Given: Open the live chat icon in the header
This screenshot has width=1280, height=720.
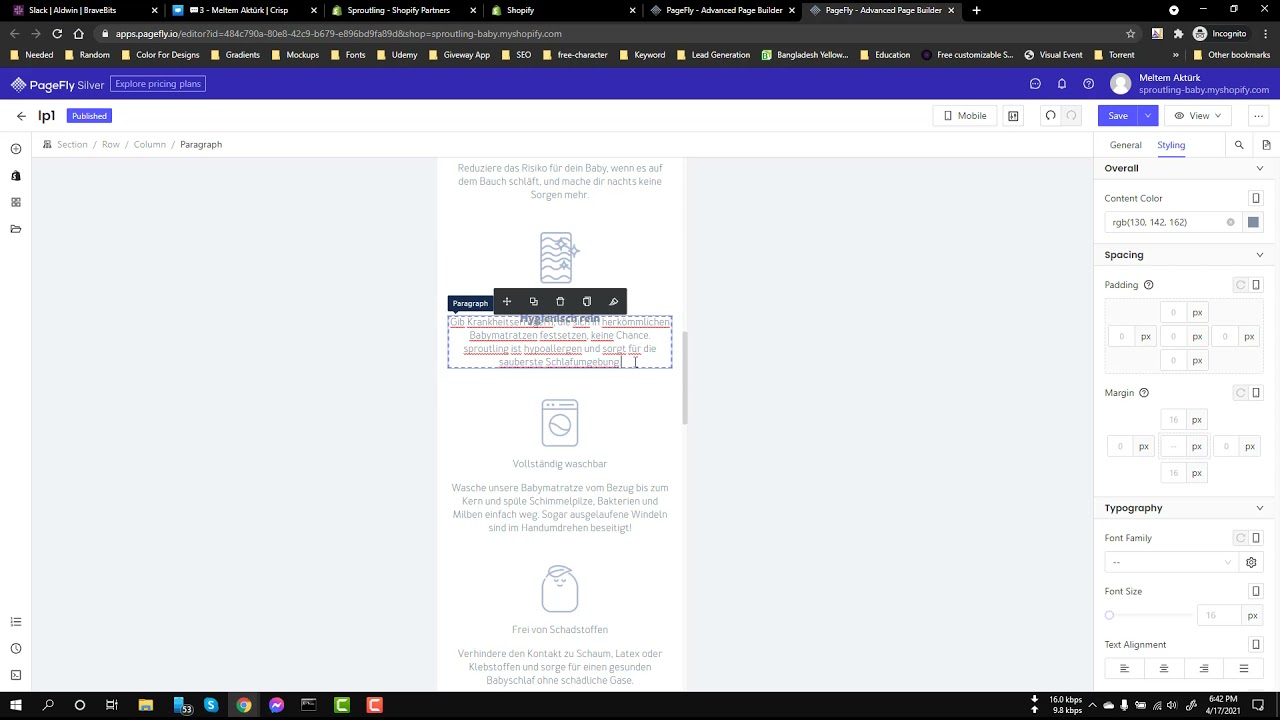Looking at the screenshot, I should 1035,84.
